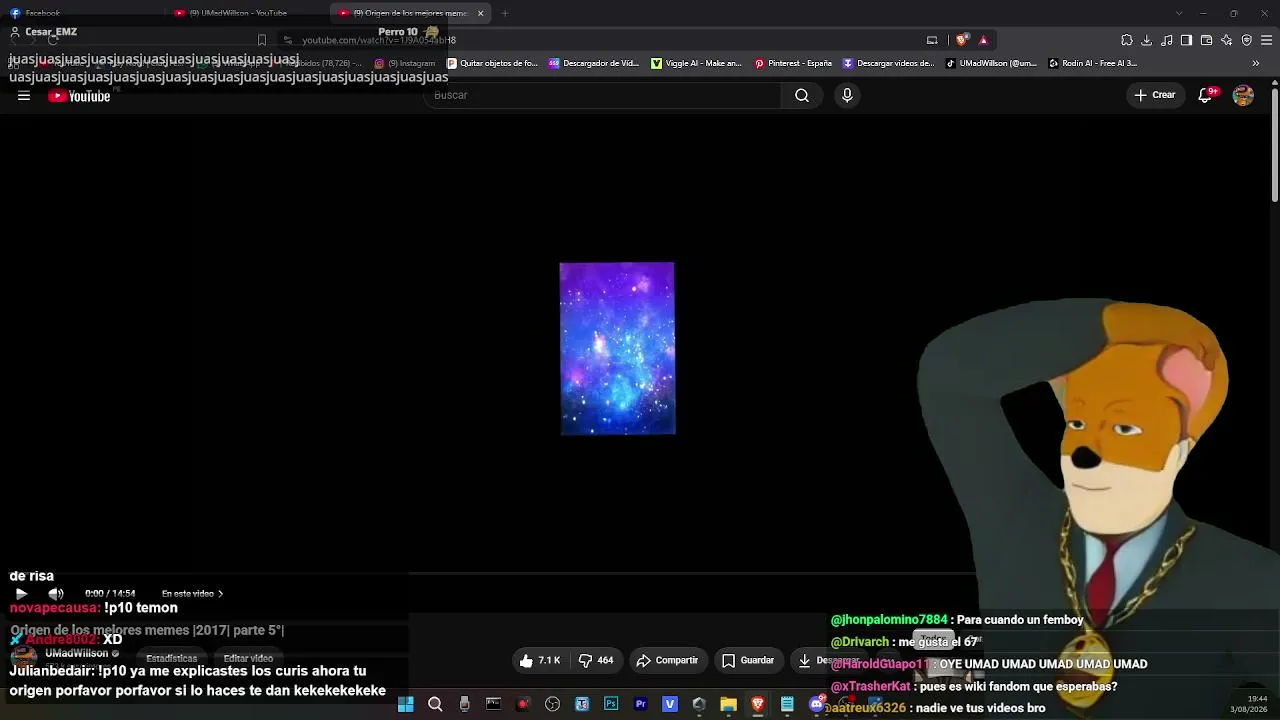Open Estadísticas for the video
The width and height of the screenshot is (1280, 720).
(171, 659)
